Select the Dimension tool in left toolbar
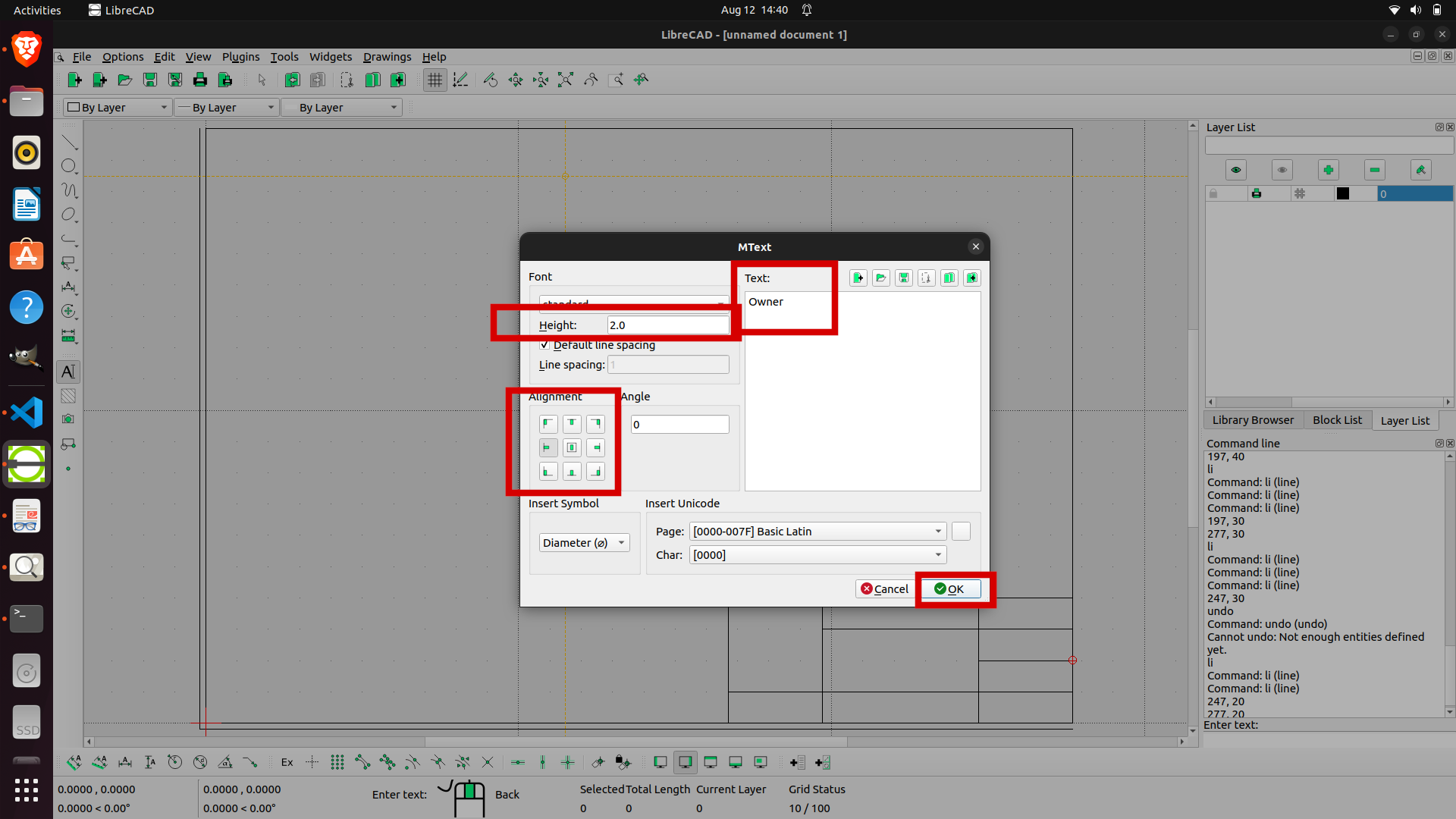Image resolution: width=1456 pixels, height=819 pixels. click(x=69, y=287)
